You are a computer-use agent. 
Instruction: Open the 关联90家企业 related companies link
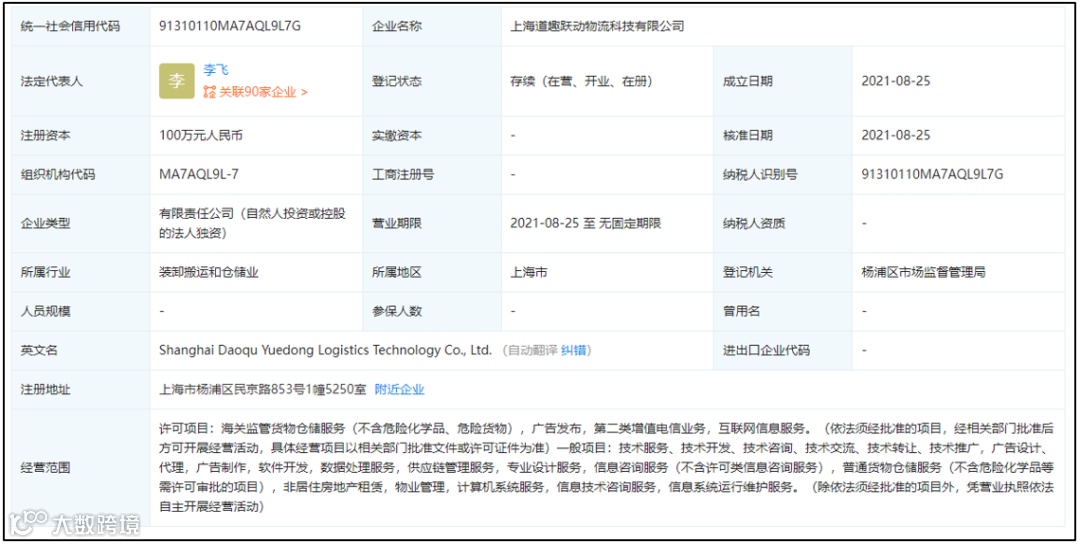[x=256, y=92]
